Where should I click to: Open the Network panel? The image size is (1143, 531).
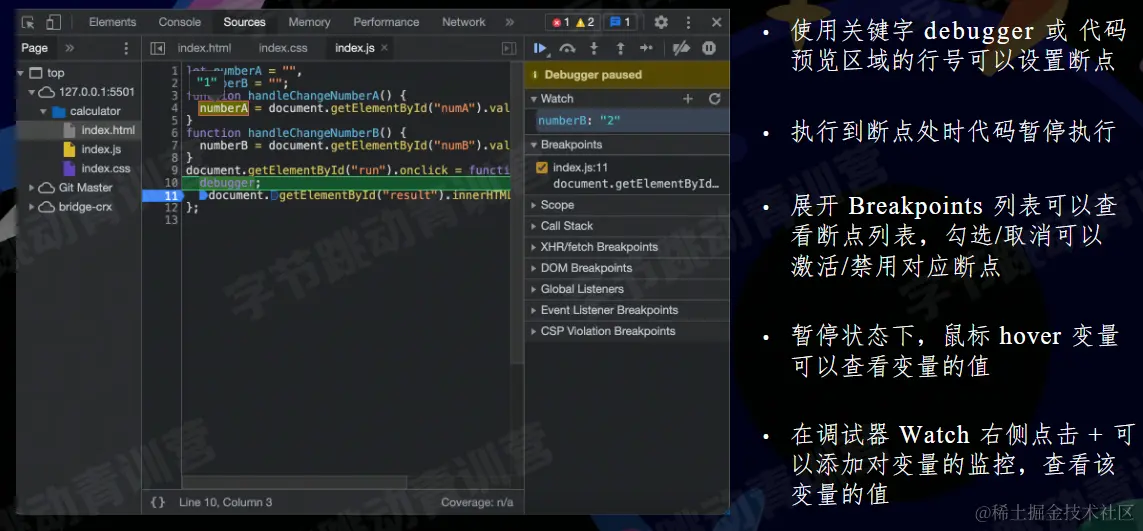coord(464,22)
